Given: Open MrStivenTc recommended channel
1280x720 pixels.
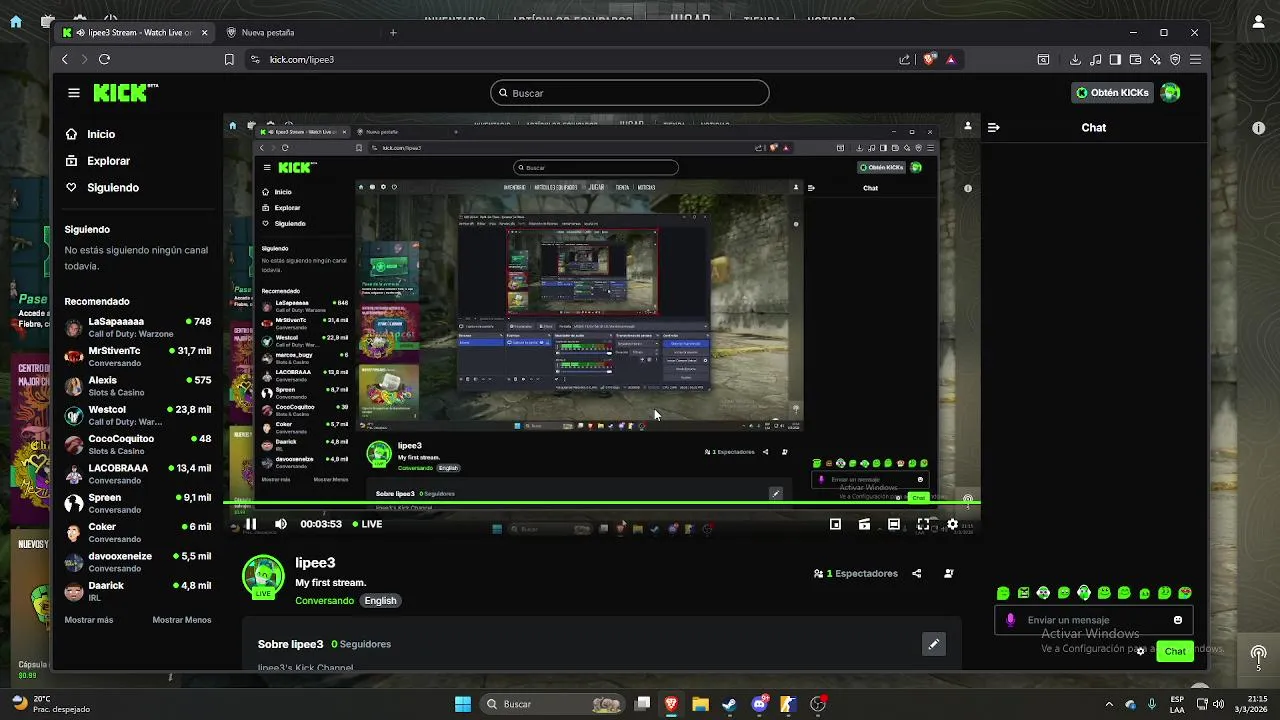Looking at the screenshot, I should 137,357.
